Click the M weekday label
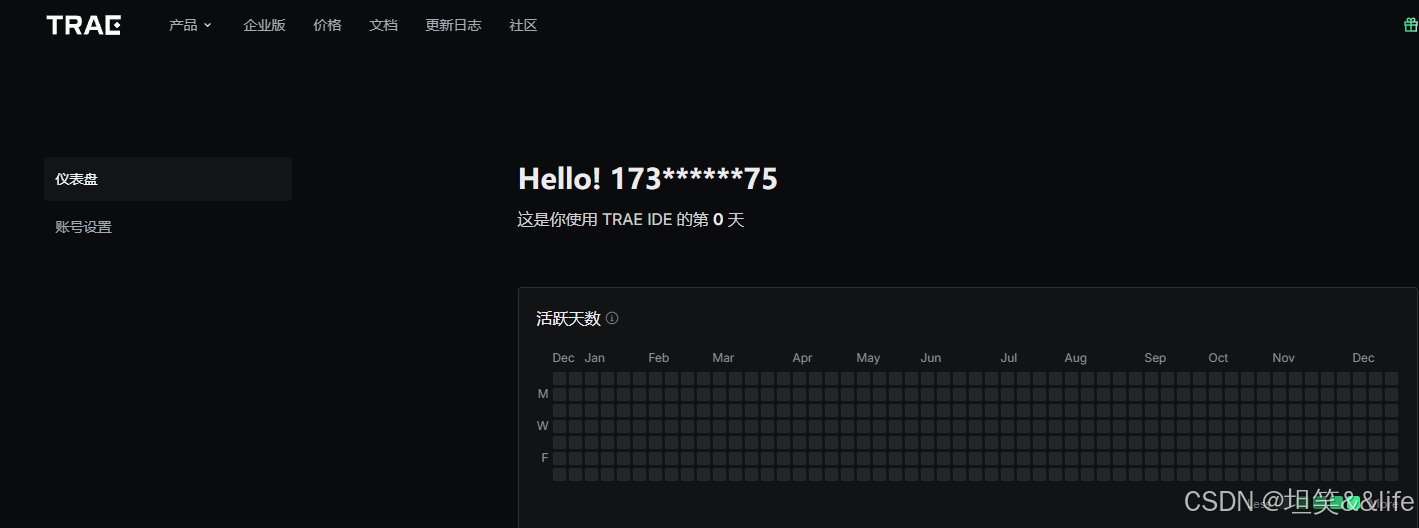 coord(543,394)
